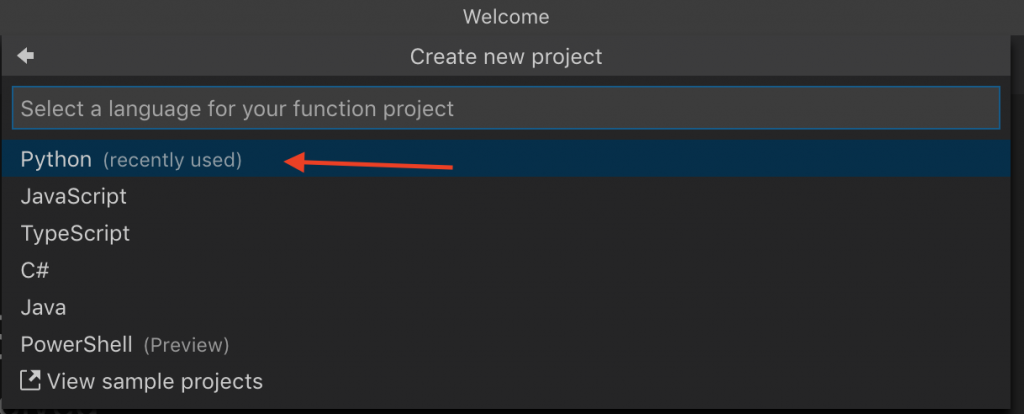This screenshot has height=414, width=1024.
Task: Click the bottom entry in the quick pick list
Action: click(x=154, y=381)
